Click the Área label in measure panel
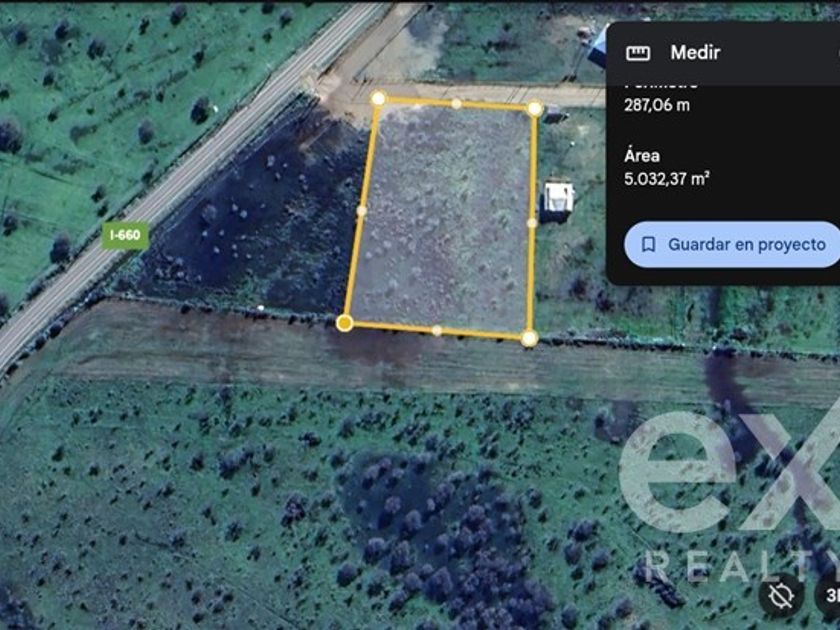Image resolution: width=840 pixels, height=630 pixels. tap(642, 156)
